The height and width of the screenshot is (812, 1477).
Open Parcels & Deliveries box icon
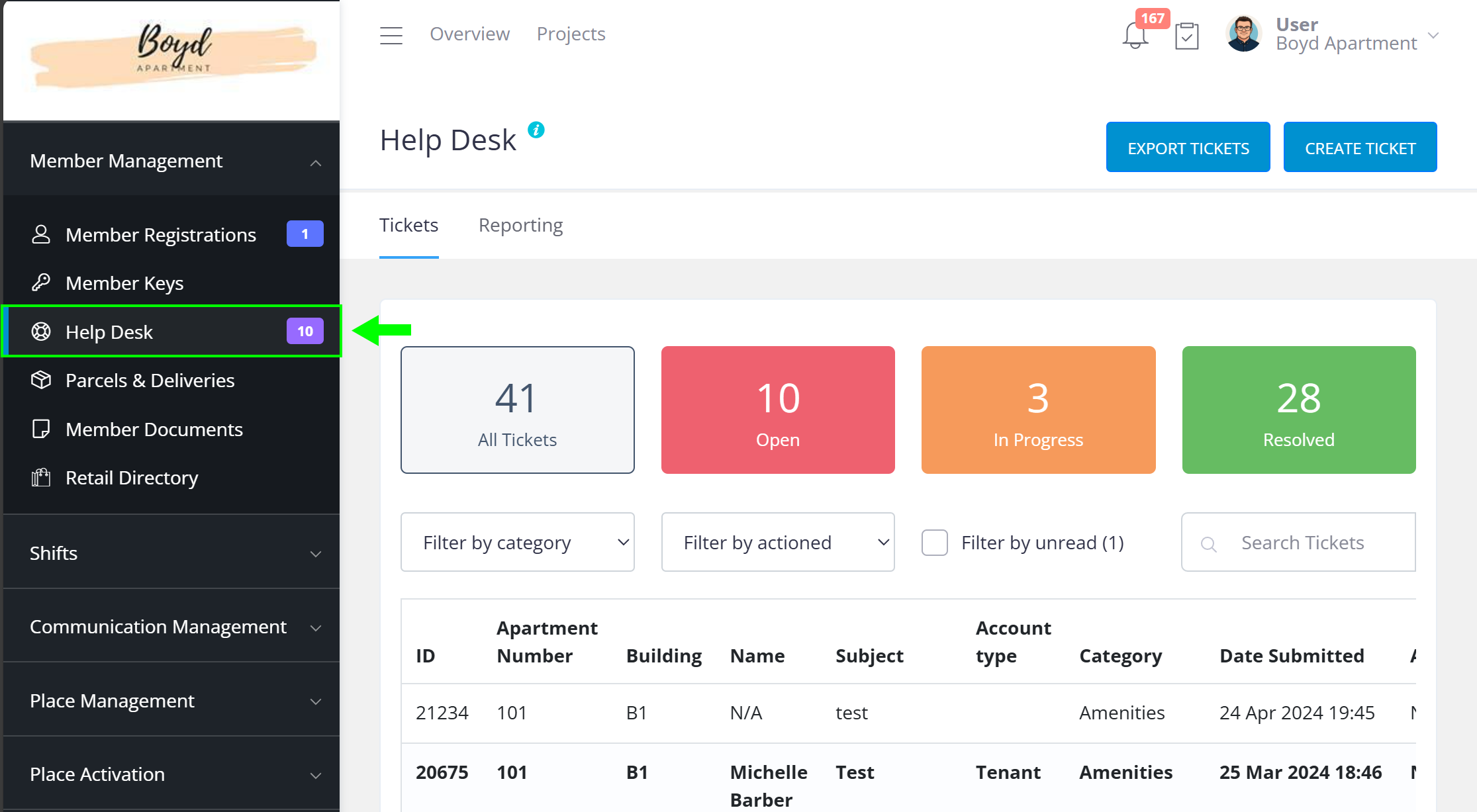tap(41, 380)
